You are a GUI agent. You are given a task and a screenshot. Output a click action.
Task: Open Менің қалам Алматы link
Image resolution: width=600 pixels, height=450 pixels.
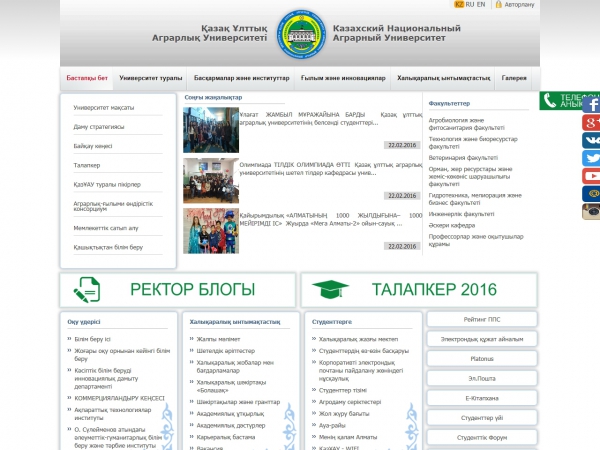tap(348, 437)
